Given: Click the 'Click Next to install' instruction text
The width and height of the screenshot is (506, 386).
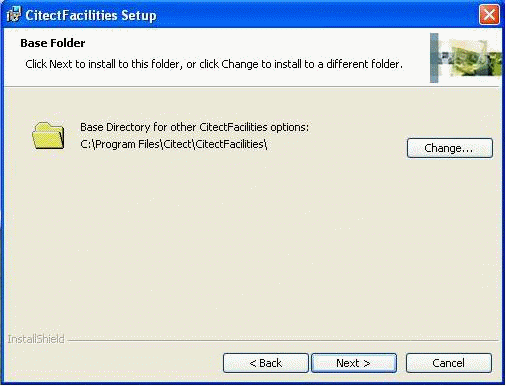Looking at the screenshot, I should (x=214, y=64).
